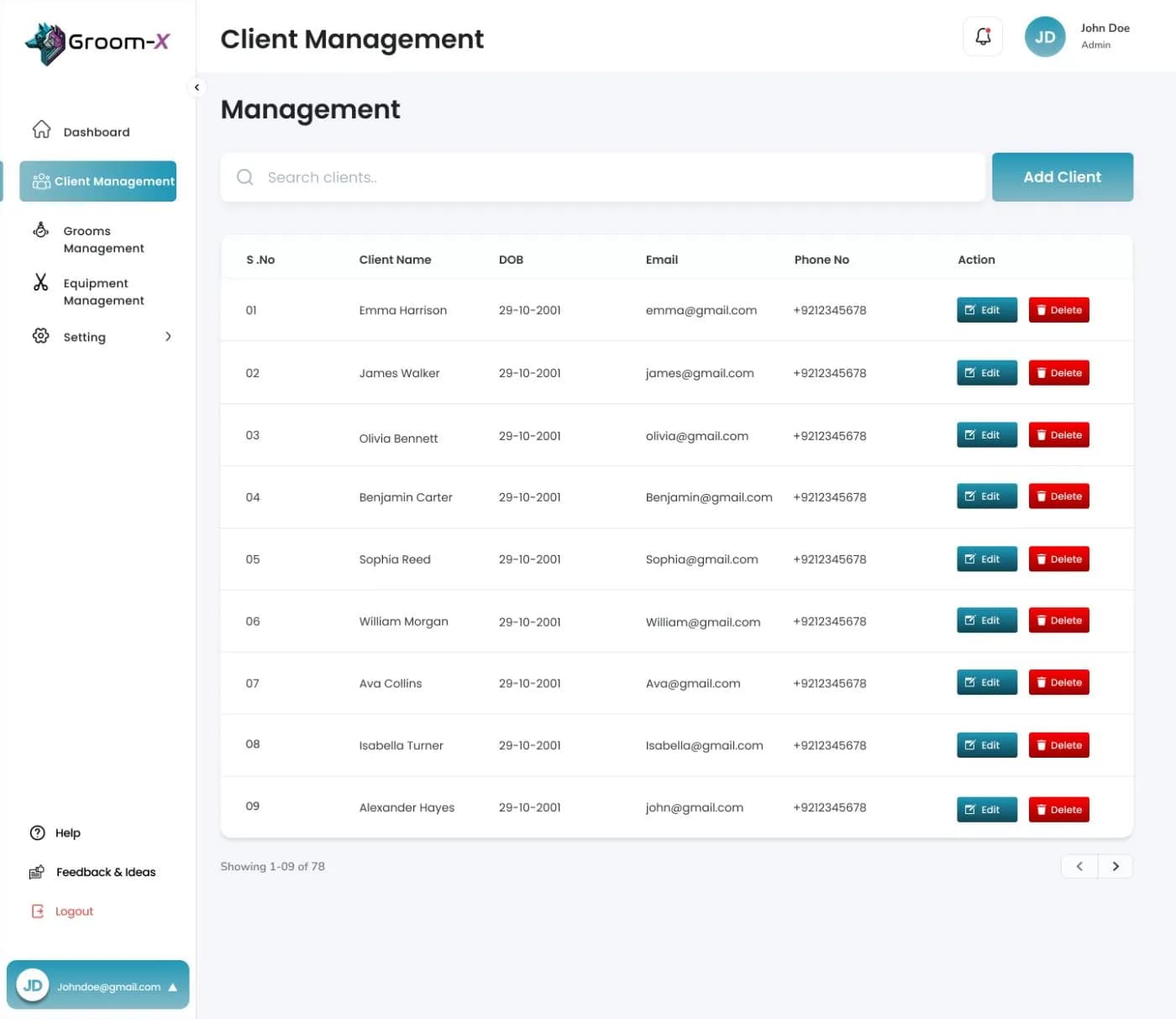Viewport: 1176px width, 1019px height.
Task: Click the Setting gear icon
Action: (40, 336)
